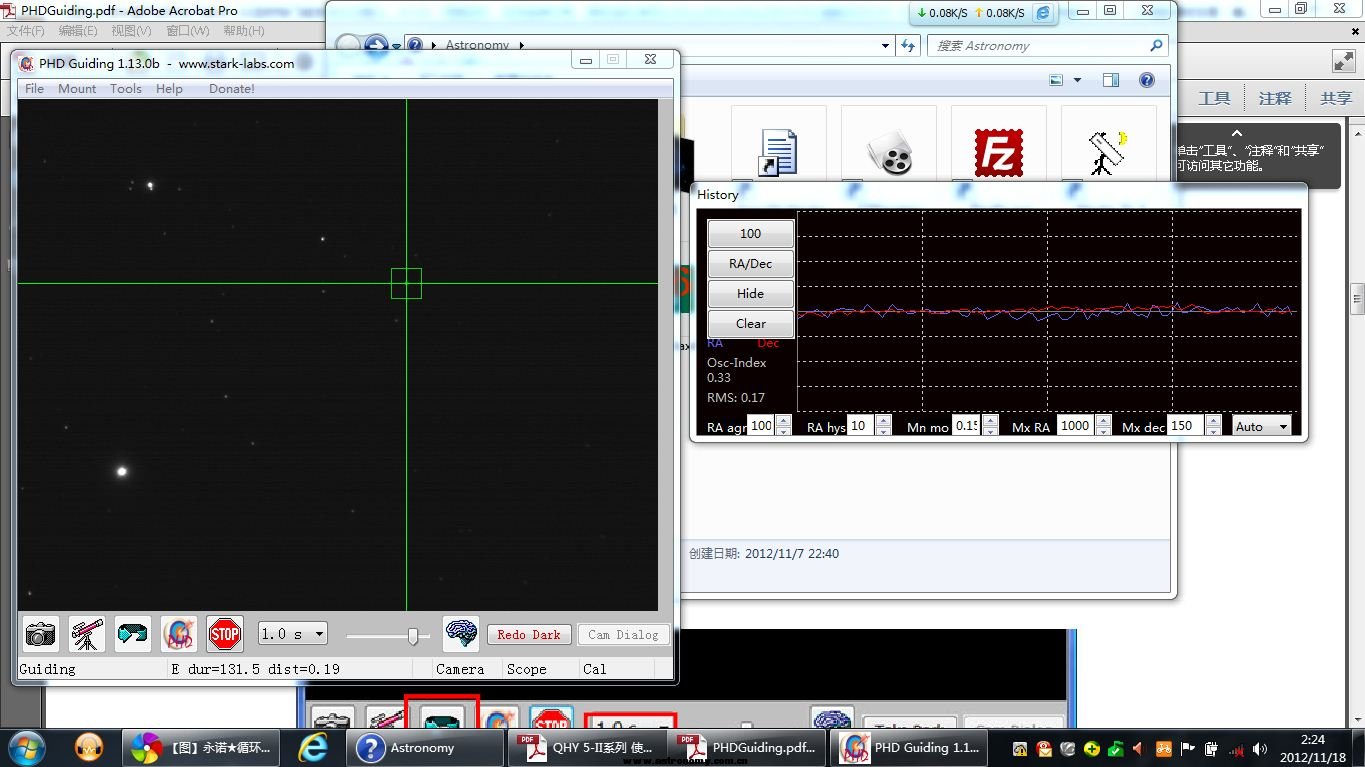
Task: Open the Tools menu in PHD Guiding
Action: click(x=126, y=88)
